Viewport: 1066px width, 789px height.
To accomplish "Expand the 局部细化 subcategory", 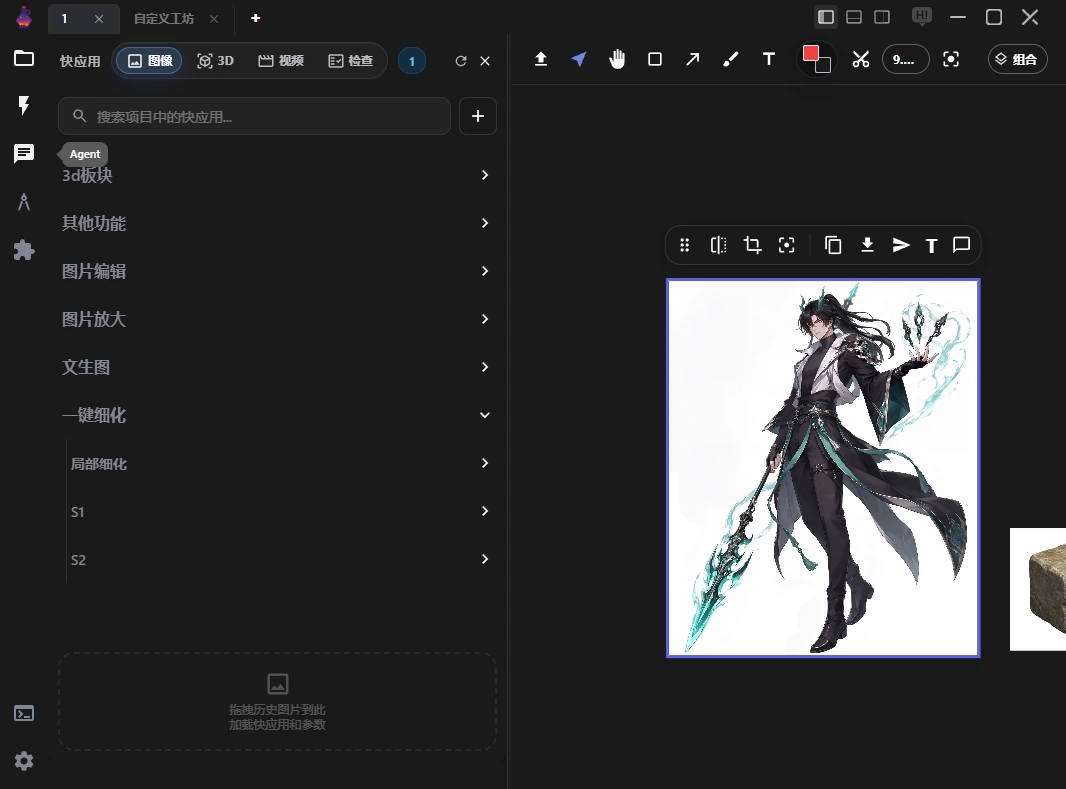I will click(281, 463).
